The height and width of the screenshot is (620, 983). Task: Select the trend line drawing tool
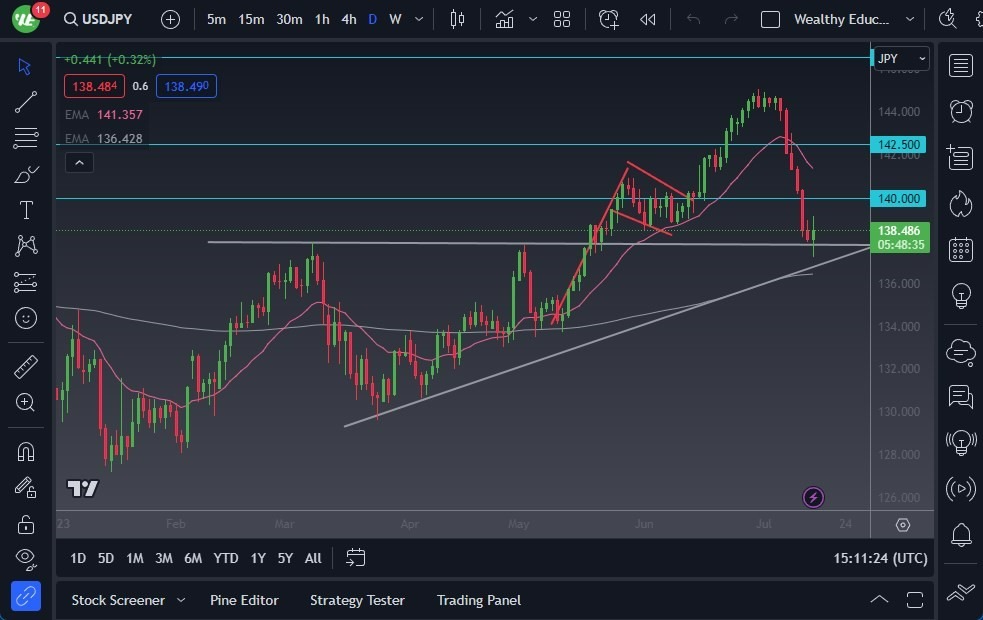(x=26, y=101)
